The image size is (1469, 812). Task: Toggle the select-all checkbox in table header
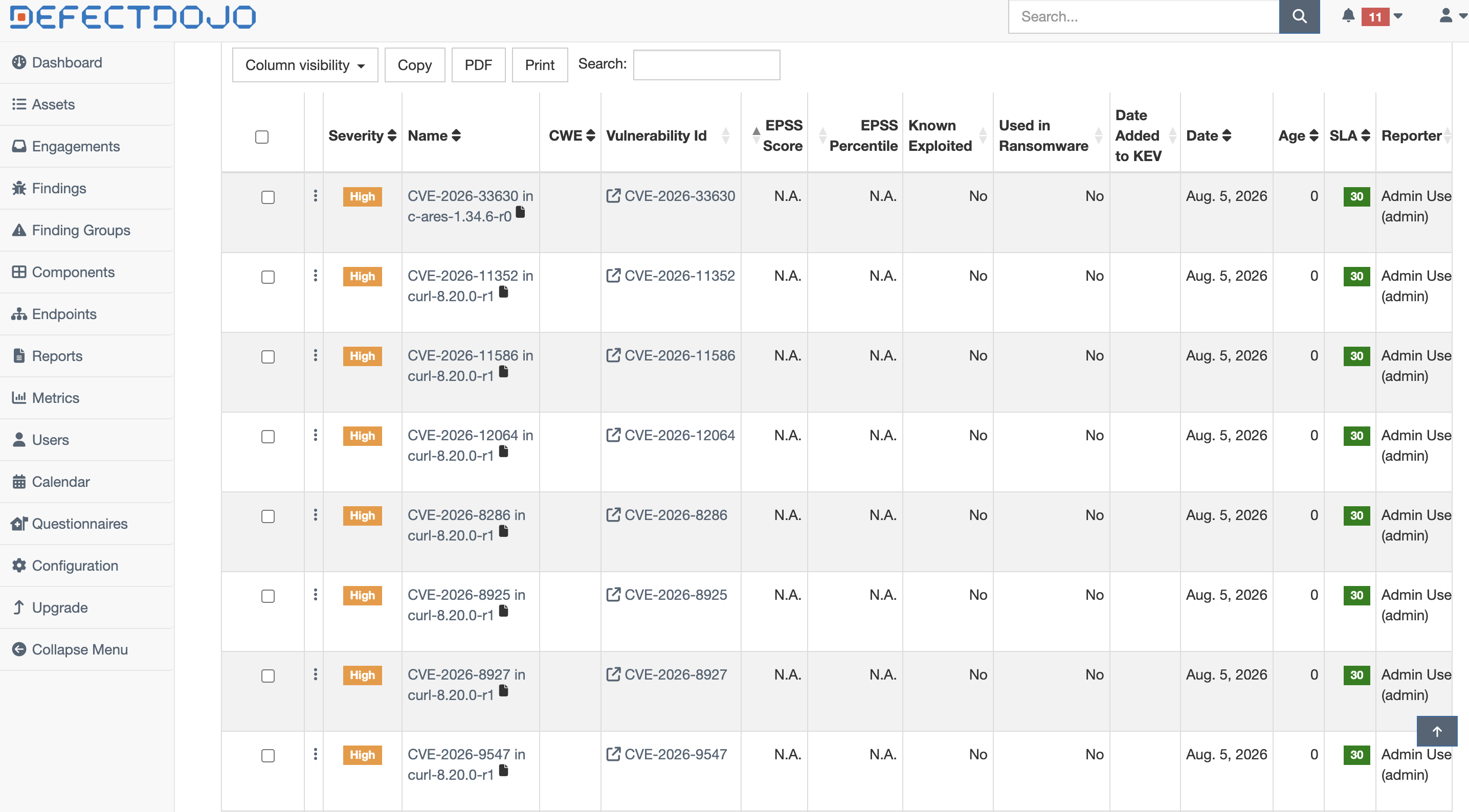pyautogui.click(x=262, y=137)
